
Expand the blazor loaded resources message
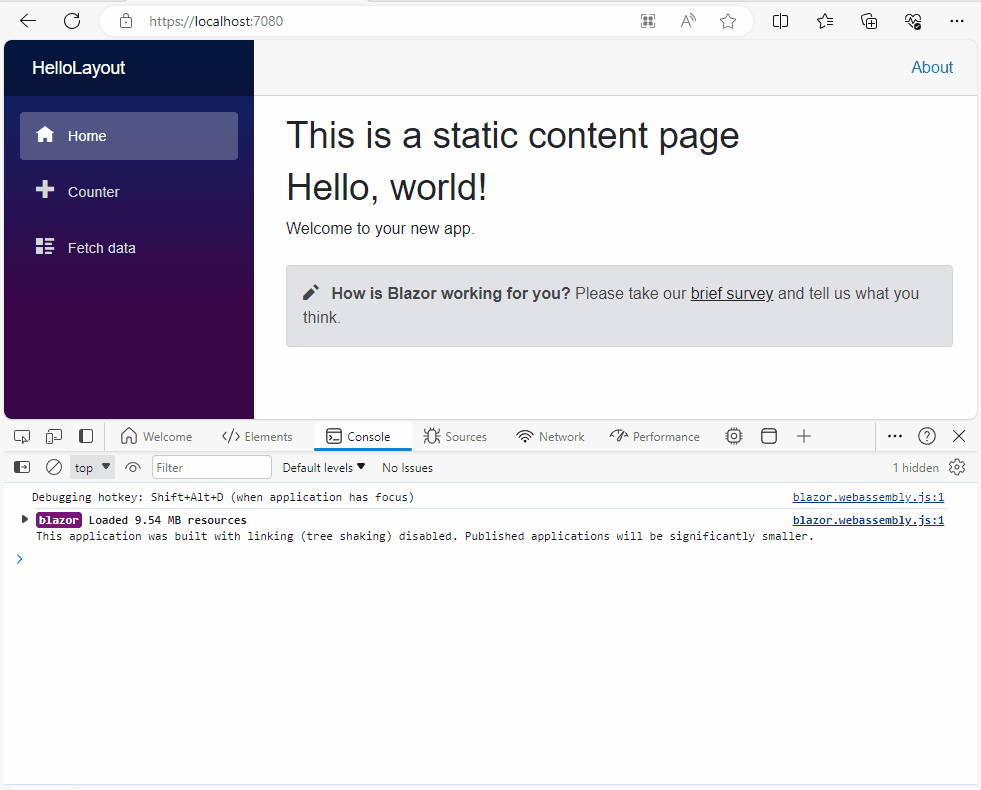(x=25, y=519)
